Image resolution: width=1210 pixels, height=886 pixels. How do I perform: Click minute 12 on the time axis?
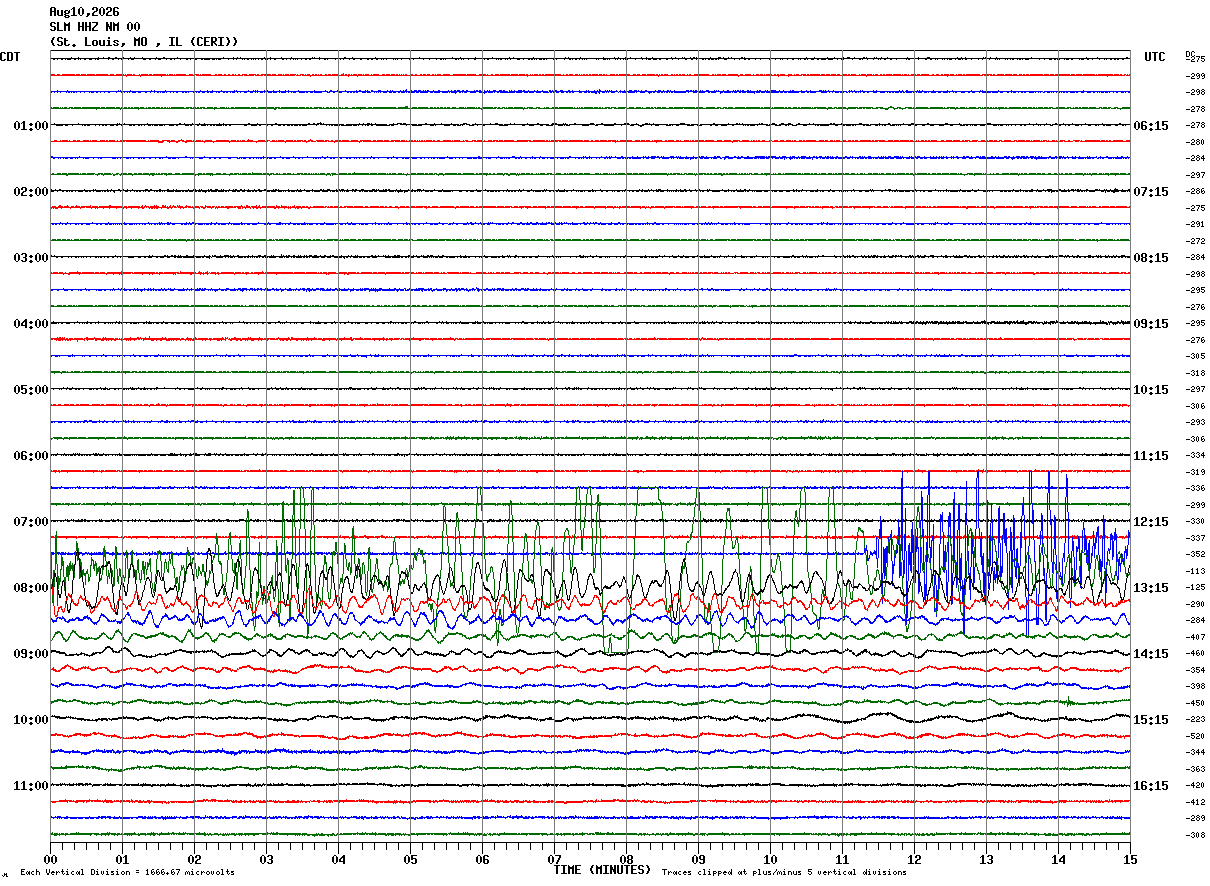click(x=914, y=859)
